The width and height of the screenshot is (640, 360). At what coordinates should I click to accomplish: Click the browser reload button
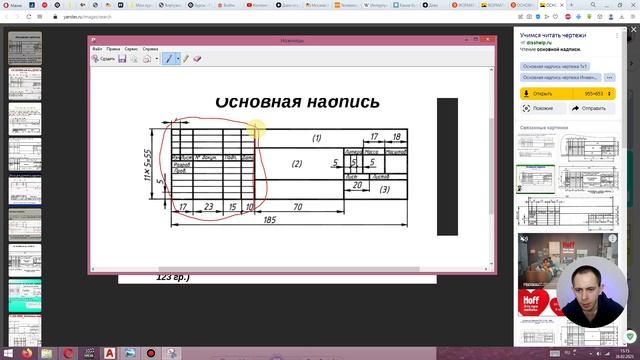[x=29, y=17]
